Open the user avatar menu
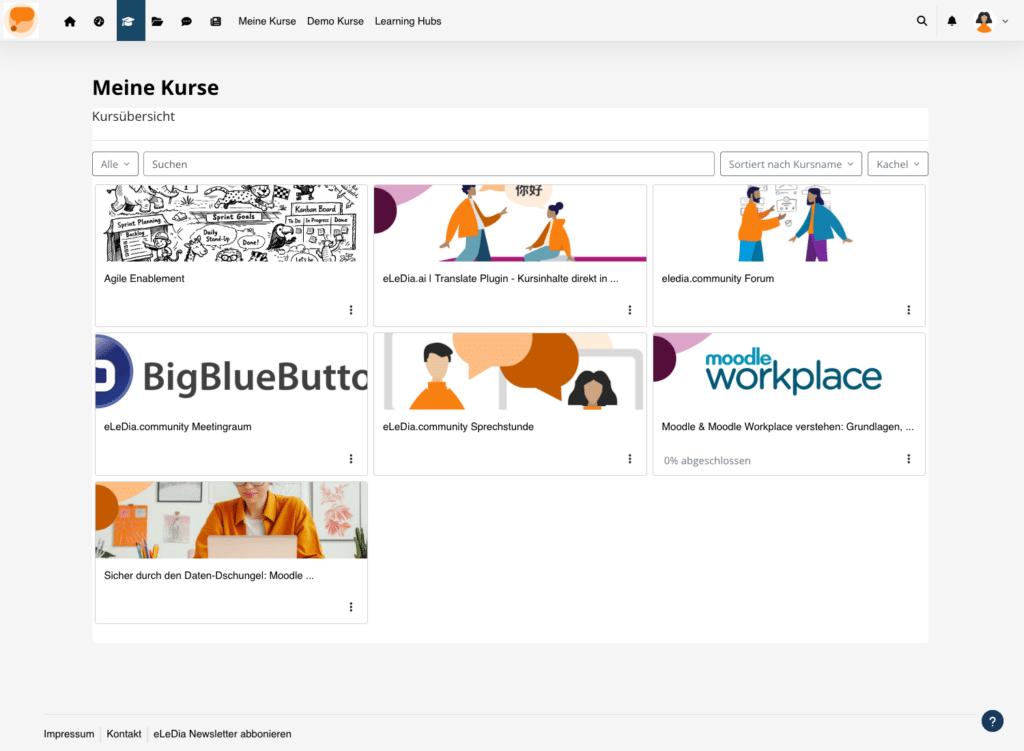 click(x=991, y=21)
